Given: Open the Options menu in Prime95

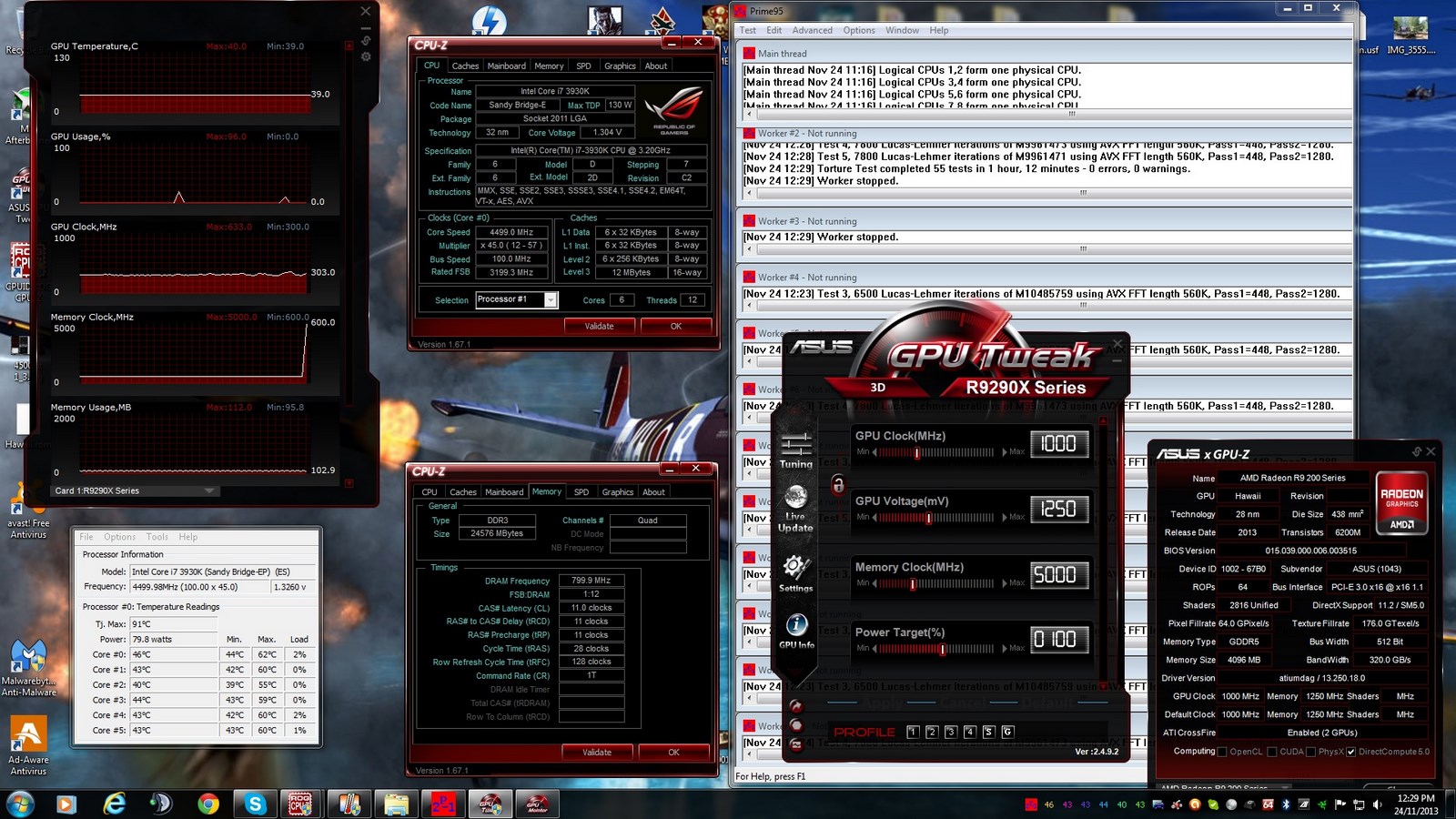Looking at the screenshot, I should tap(858, 30).
